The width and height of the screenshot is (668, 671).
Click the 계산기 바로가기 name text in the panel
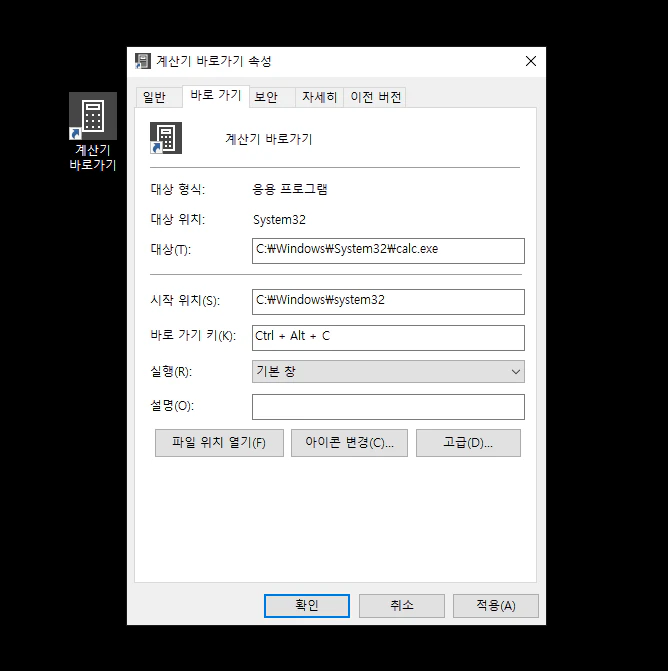point(269,139)
